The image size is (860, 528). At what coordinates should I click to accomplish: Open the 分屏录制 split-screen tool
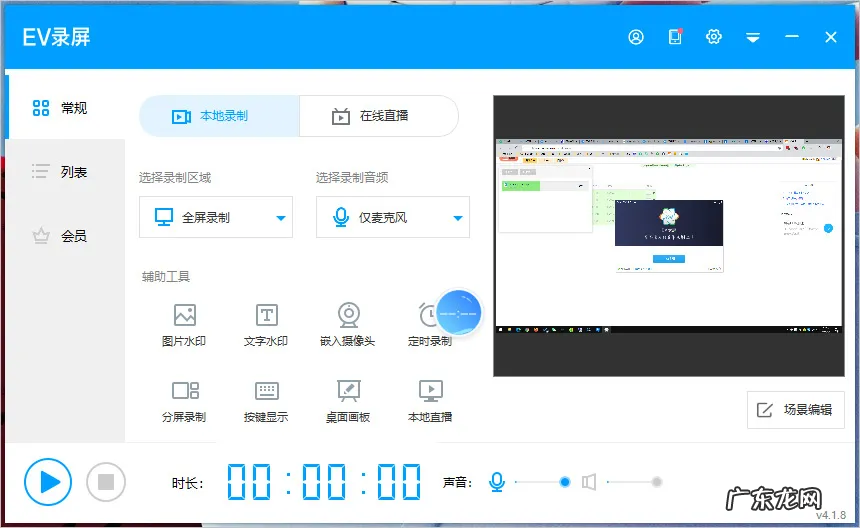point(184,401)
